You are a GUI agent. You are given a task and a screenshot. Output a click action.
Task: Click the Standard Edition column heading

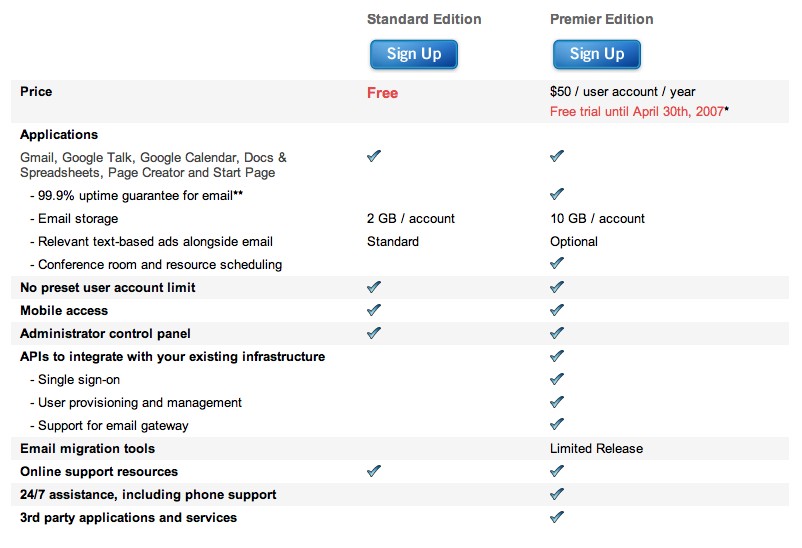click(424, 19)
